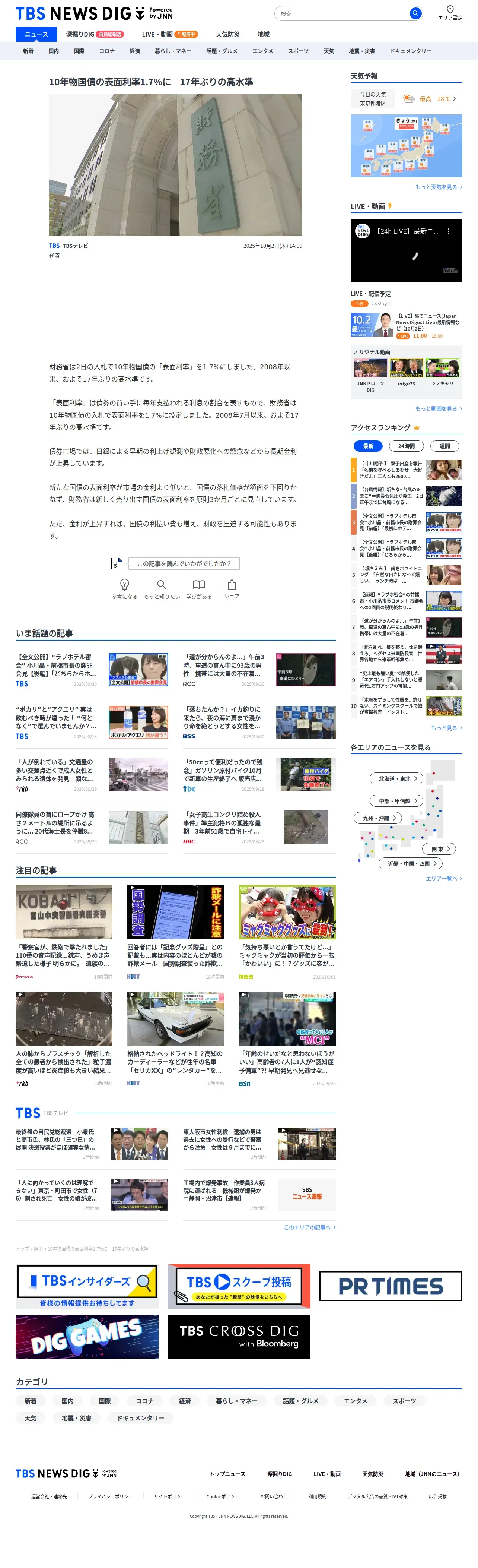Open the 新着 sub-navigation item
Image resolution: width=478 pixels, height=1568 pixels.
click(28, 51)
